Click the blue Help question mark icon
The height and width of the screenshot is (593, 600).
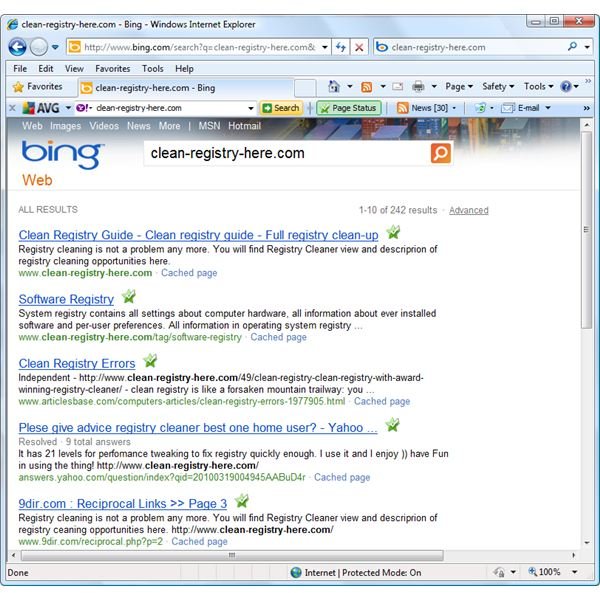566,86
